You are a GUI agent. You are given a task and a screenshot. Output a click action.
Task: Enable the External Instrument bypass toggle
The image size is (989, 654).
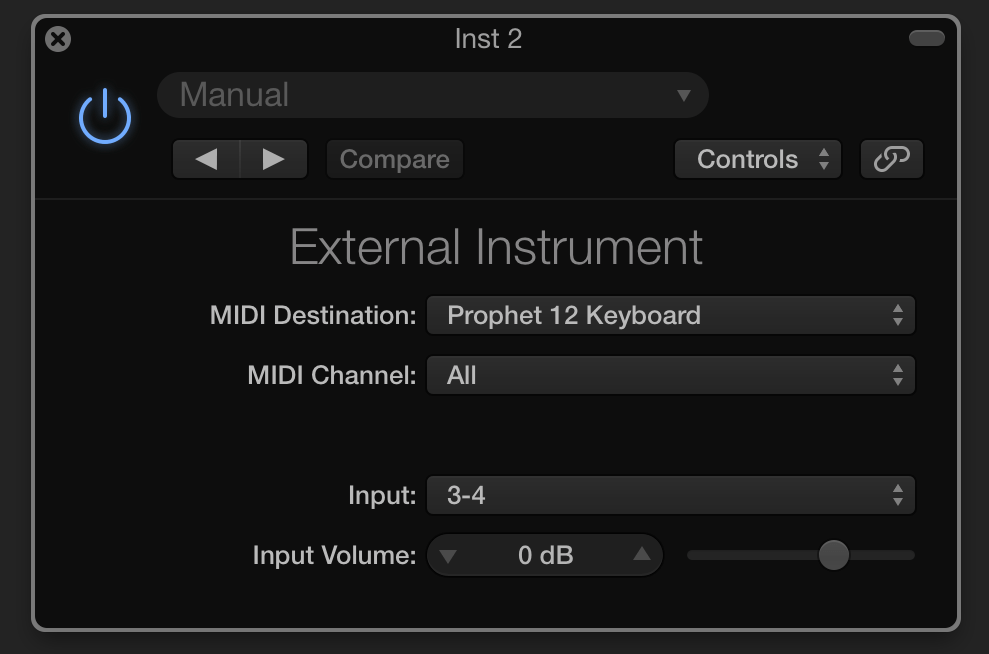coord(104,114)
